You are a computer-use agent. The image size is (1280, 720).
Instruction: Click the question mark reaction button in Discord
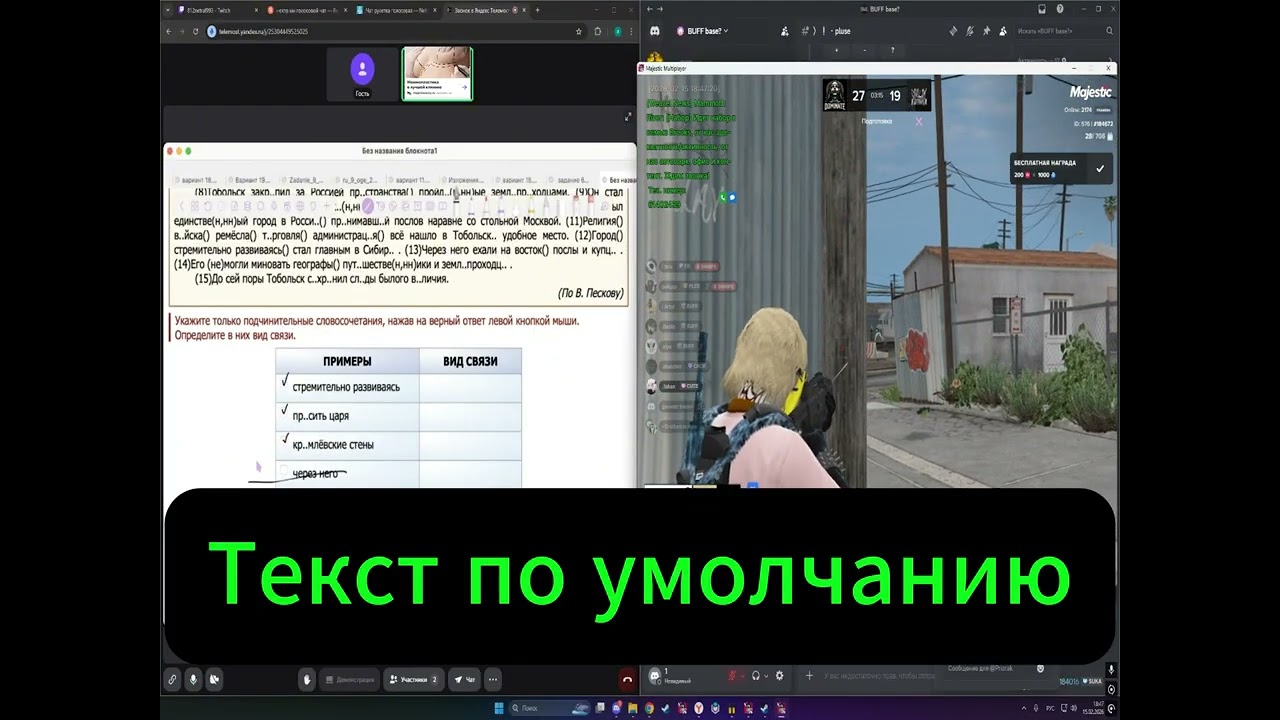click(x=892, y=50)
